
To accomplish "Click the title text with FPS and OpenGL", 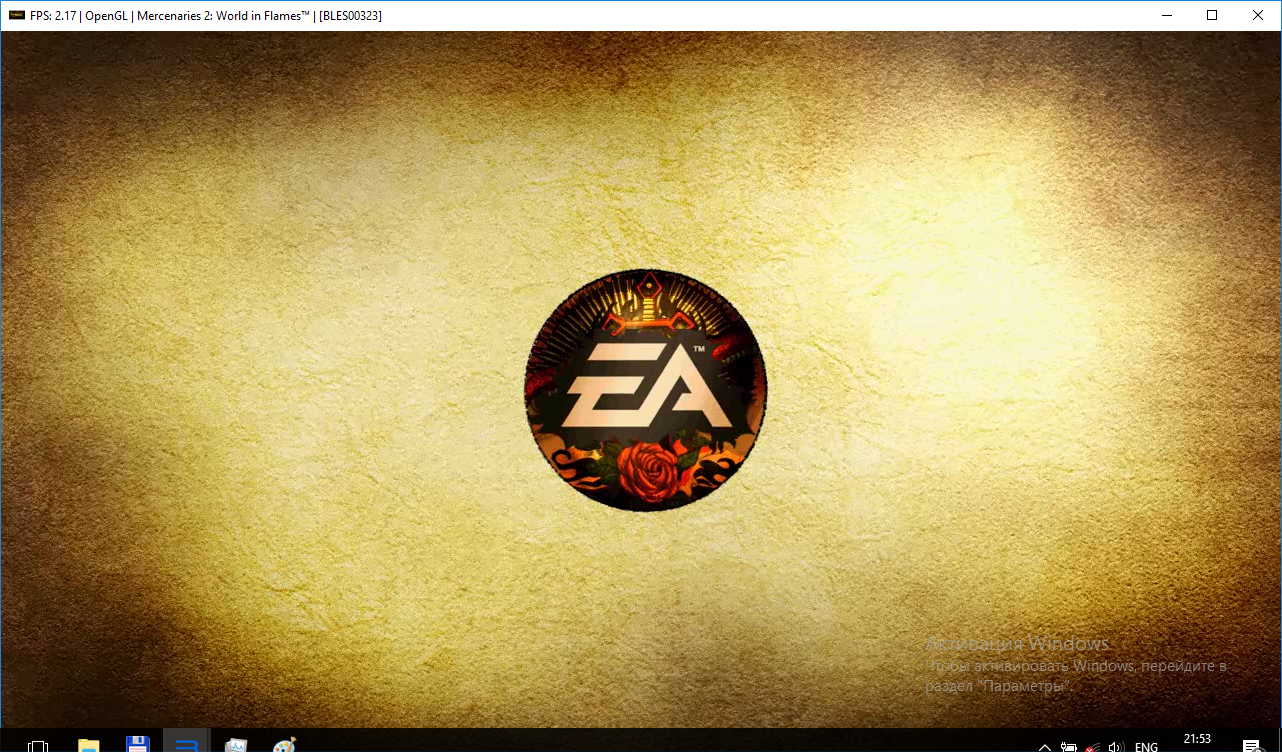I will pyautogui.click(x=206, y=16).
